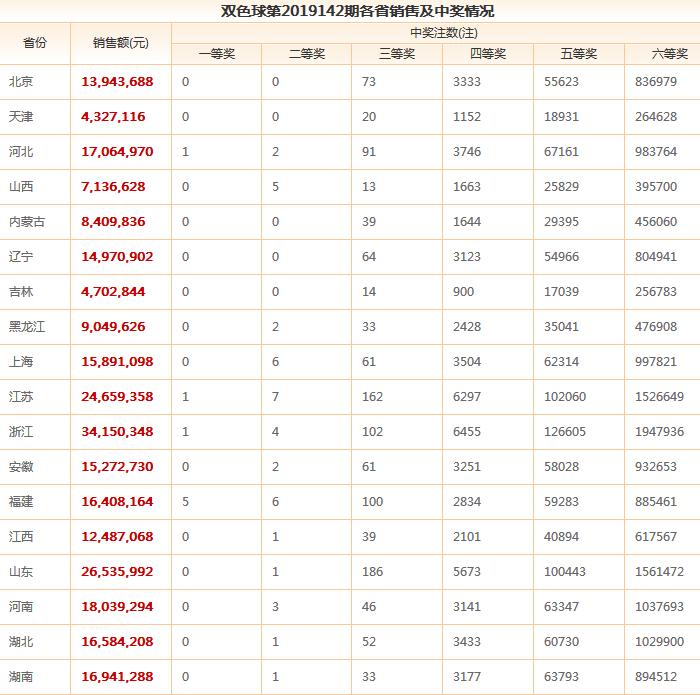Select the 四等奖 column header
Viewport: 700px width, 695px height.
tap(488, 54)
